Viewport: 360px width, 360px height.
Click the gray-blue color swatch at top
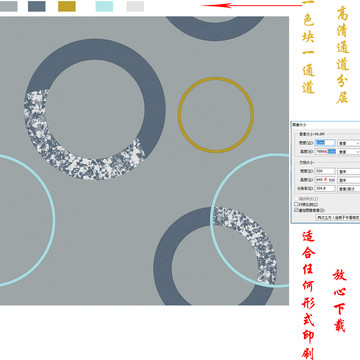point(8,6)
